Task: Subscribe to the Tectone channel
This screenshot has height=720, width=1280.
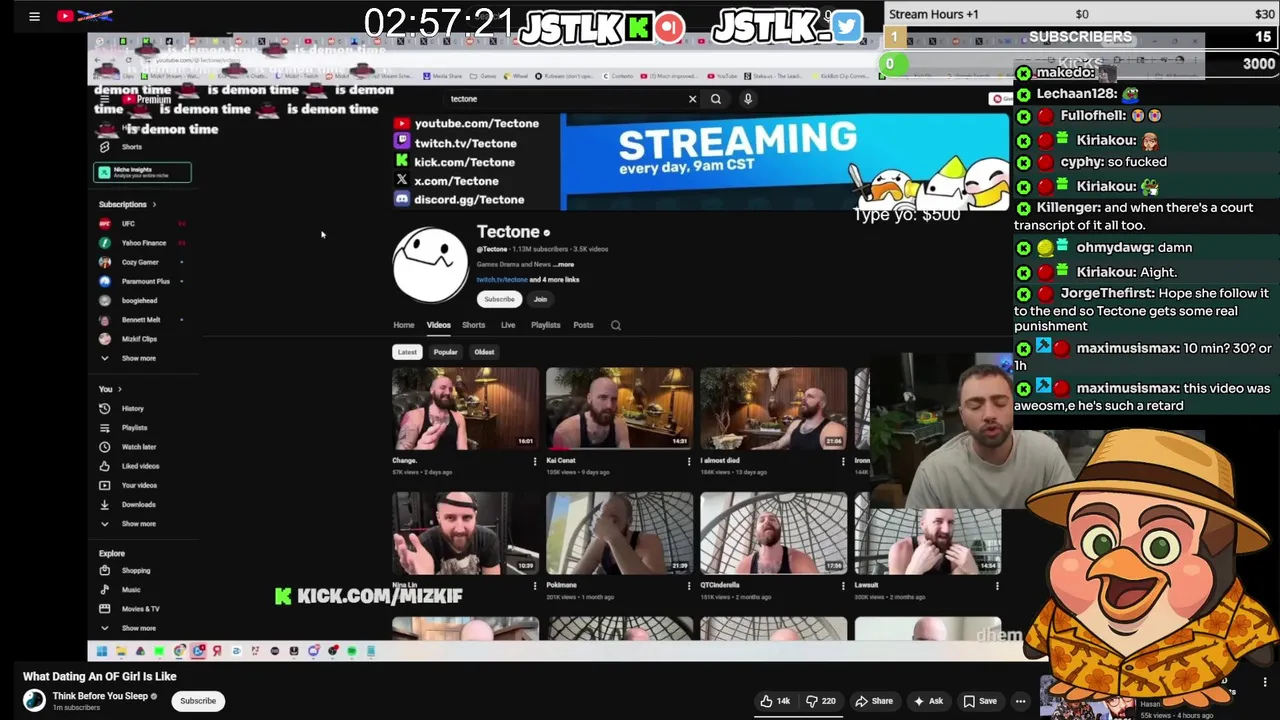Action: 499,299
